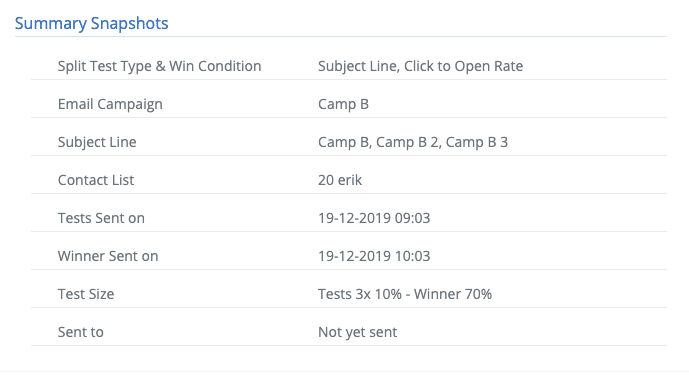Click the Tests 3x 10% - Winner 70% value
This screenshot has width=689, height=379.
point(405,294)
